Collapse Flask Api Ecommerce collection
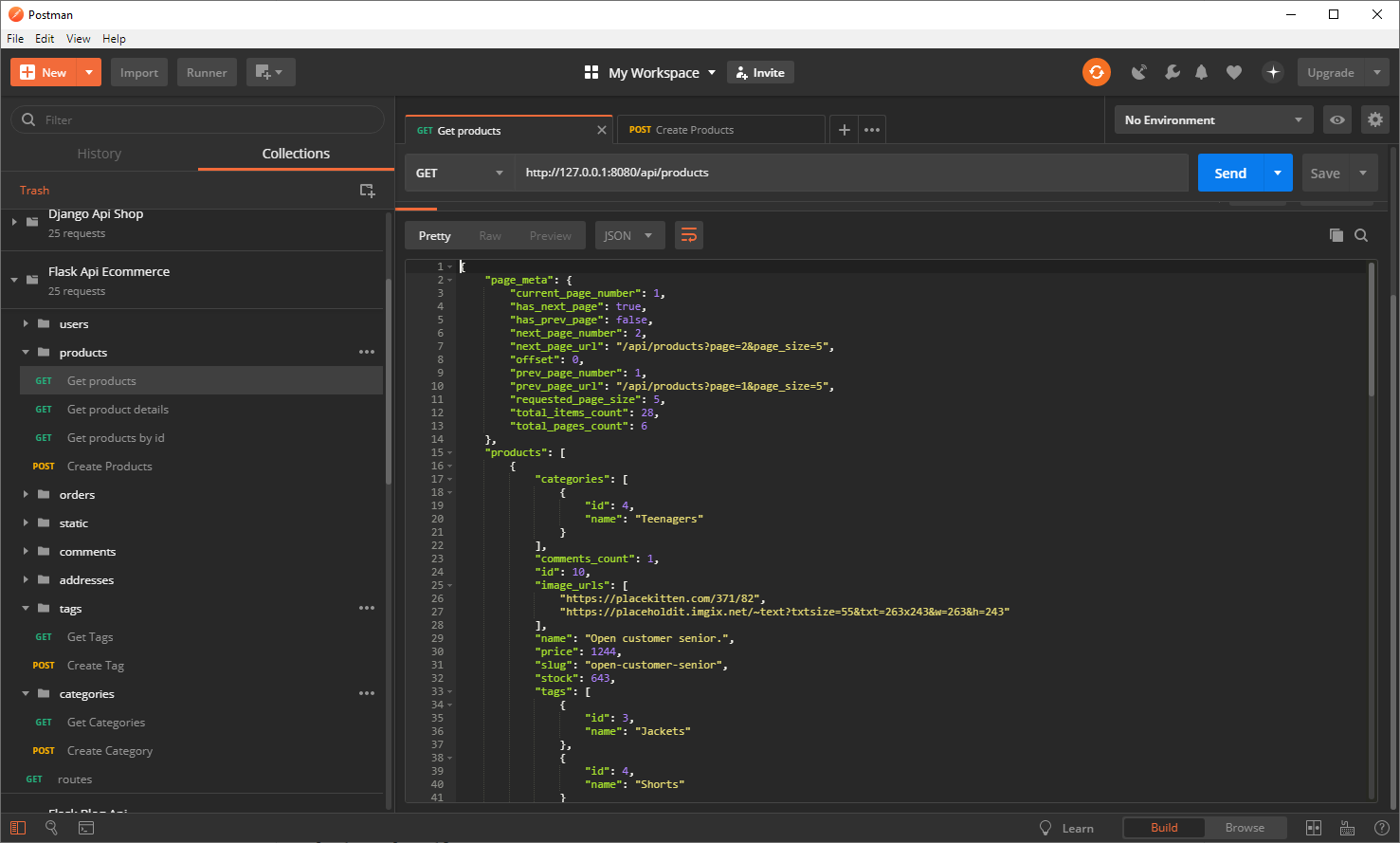The image size is (1400, 843). coord(14,280)
